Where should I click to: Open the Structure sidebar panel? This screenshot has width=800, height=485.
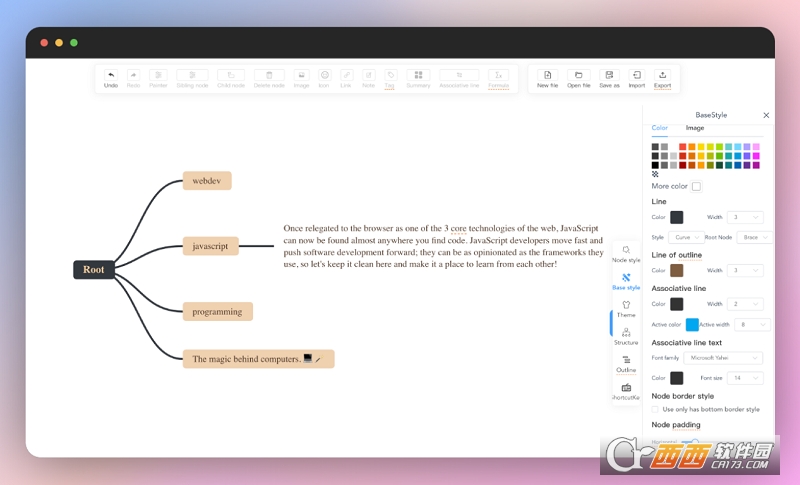[626, 336]
